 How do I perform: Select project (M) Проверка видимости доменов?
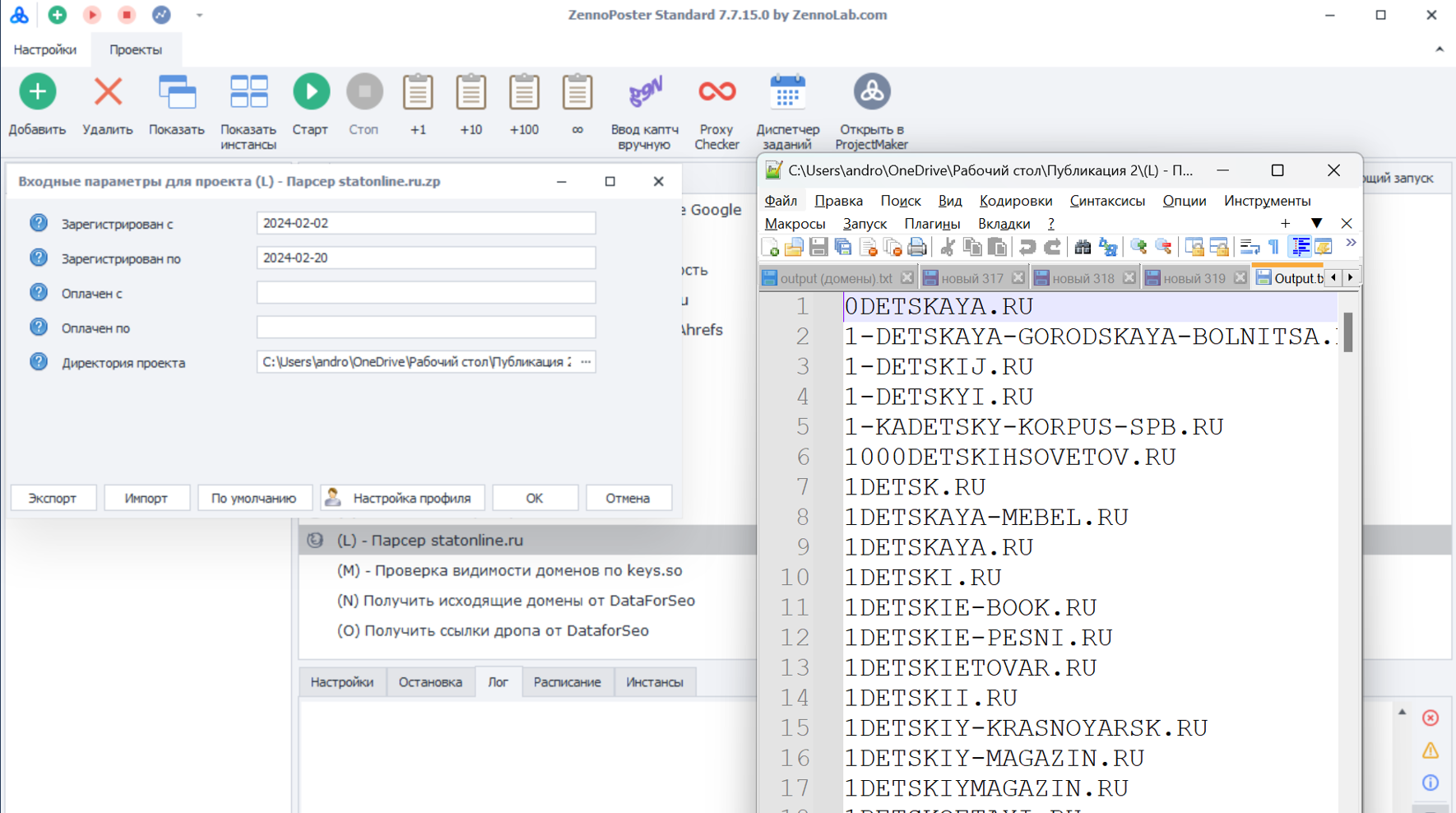[x=510, y=570]
